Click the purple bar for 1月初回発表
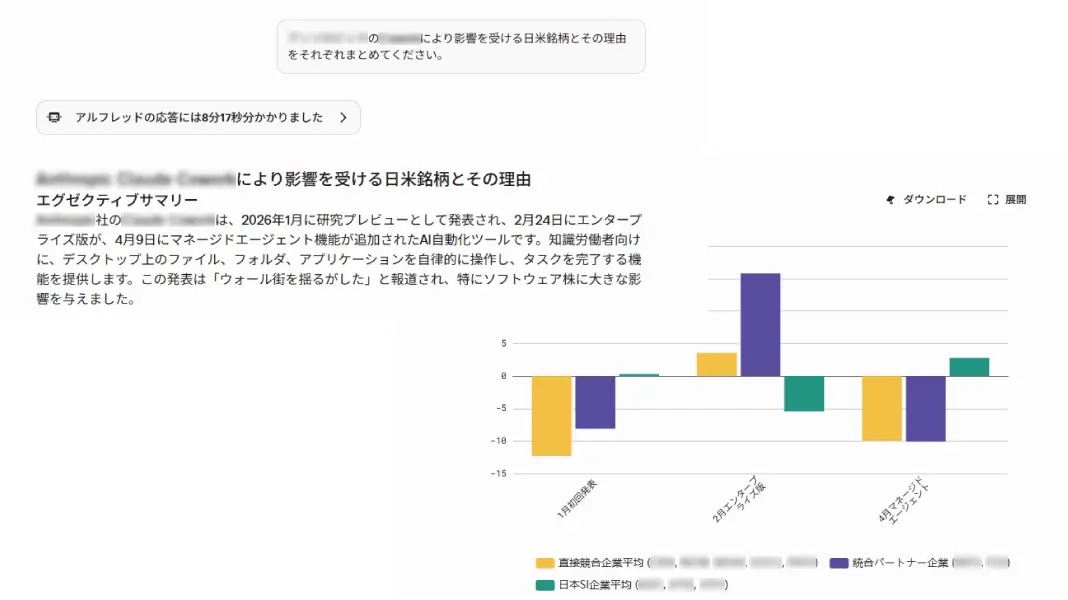Screen dimensions: 1068x600 click(595, 402)
